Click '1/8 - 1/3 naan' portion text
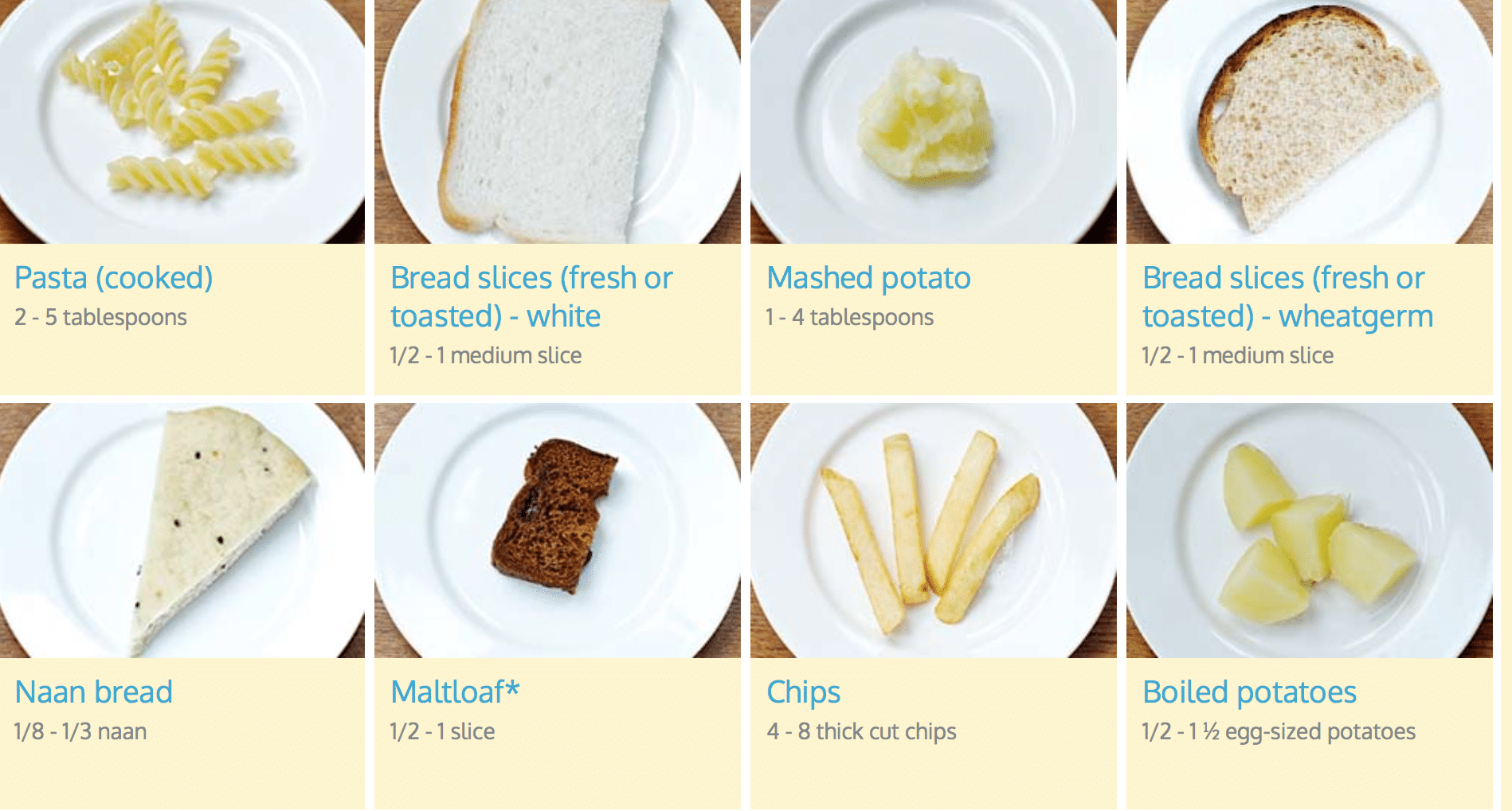The image size is (1512, 811). (x=80, y=731)
